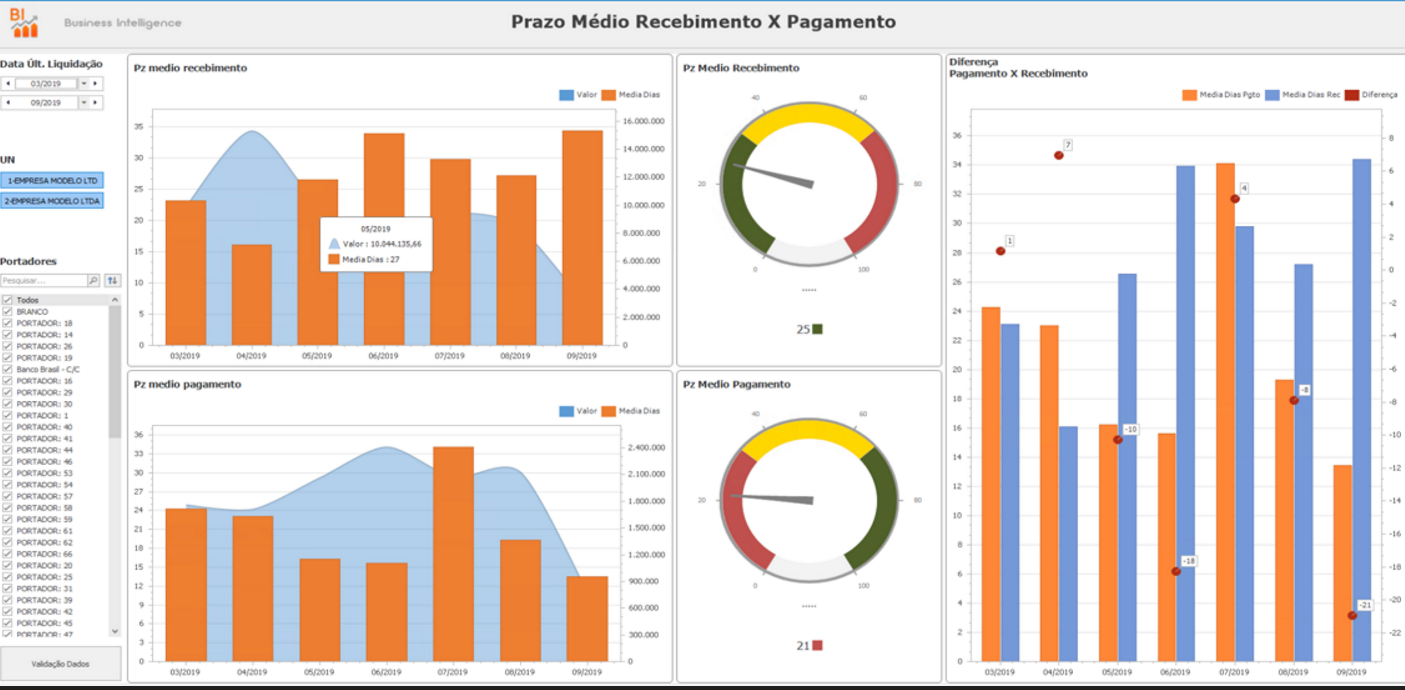Collapse the Todos list with the chevron

click(x=114, y=300)
